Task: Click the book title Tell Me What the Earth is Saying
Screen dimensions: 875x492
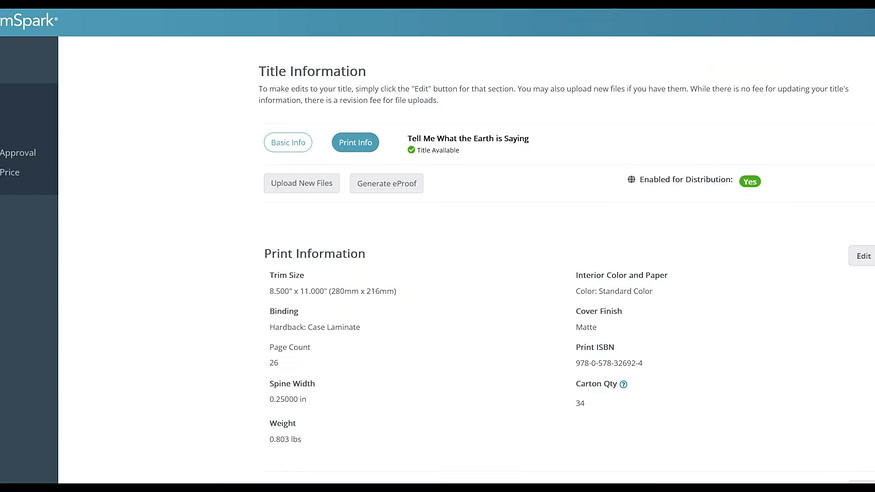Action: [x=468, y=138]
